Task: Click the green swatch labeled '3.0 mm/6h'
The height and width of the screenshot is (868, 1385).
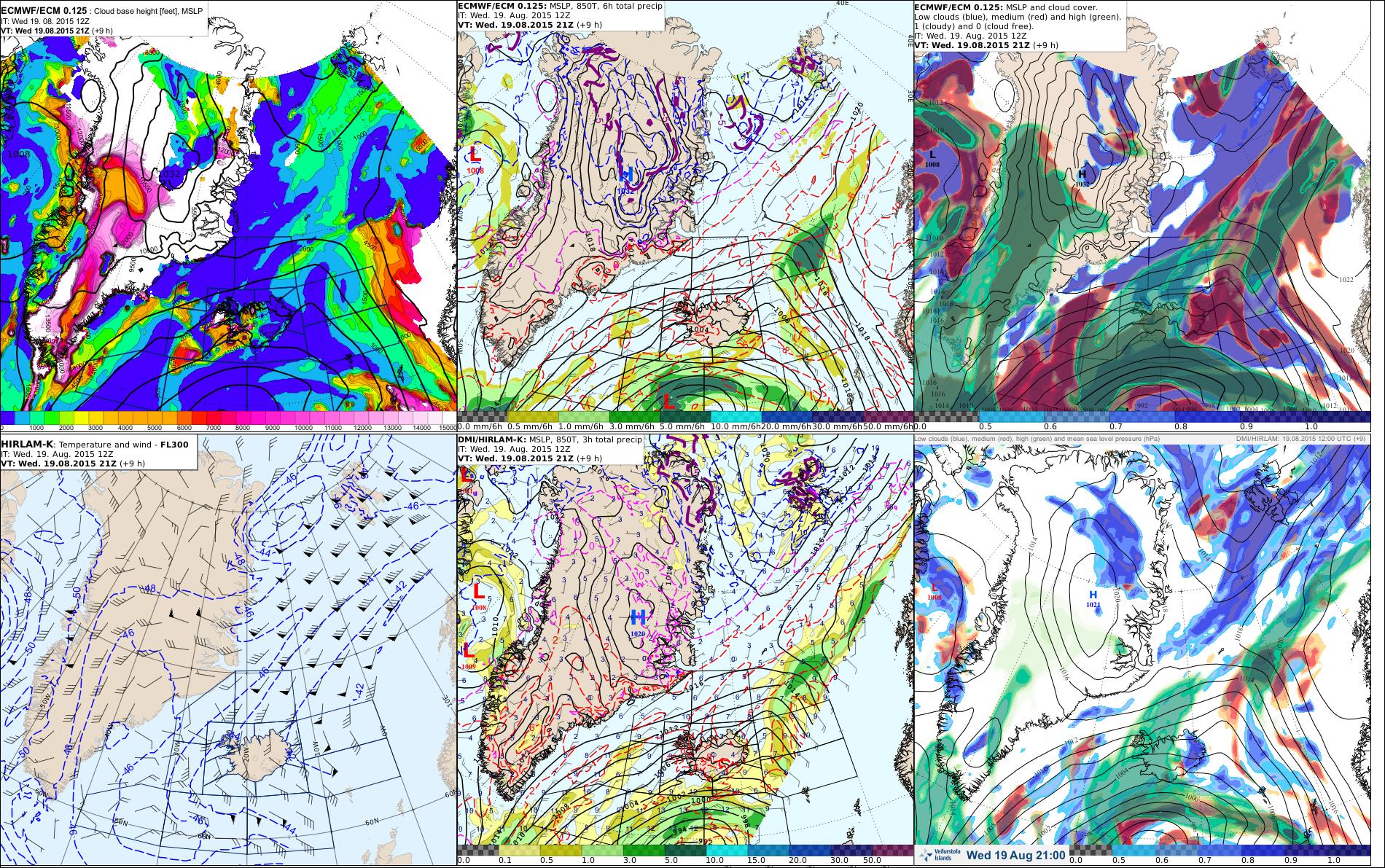Action: tap(635, 415)
